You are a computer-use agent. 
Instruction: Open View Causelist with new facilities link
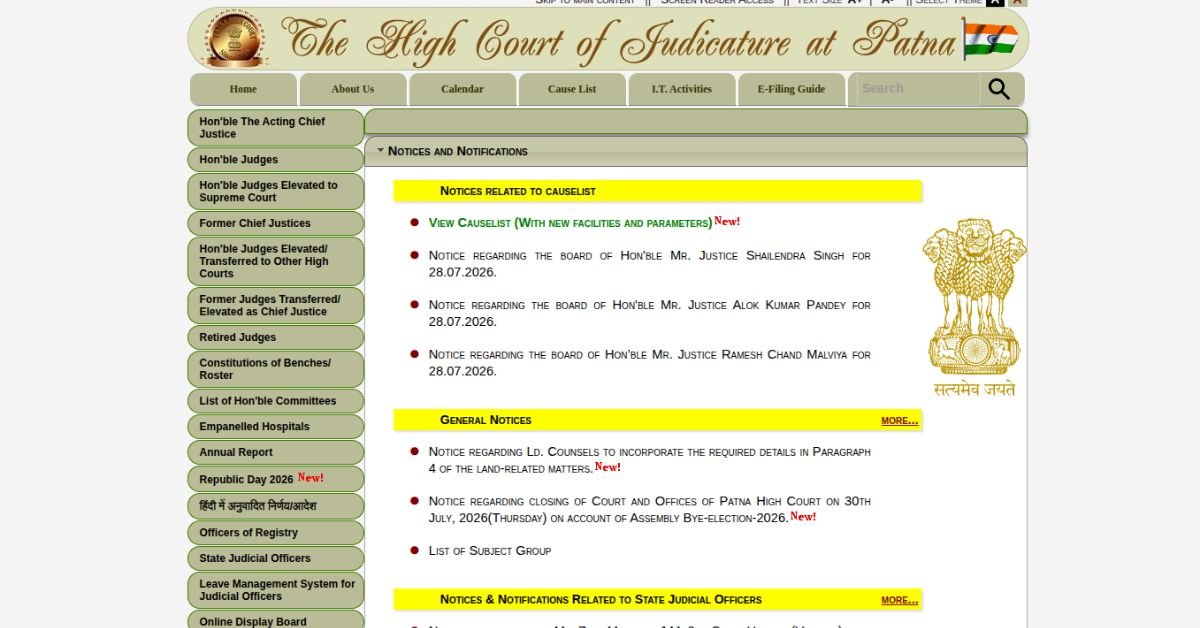point(570,223)
